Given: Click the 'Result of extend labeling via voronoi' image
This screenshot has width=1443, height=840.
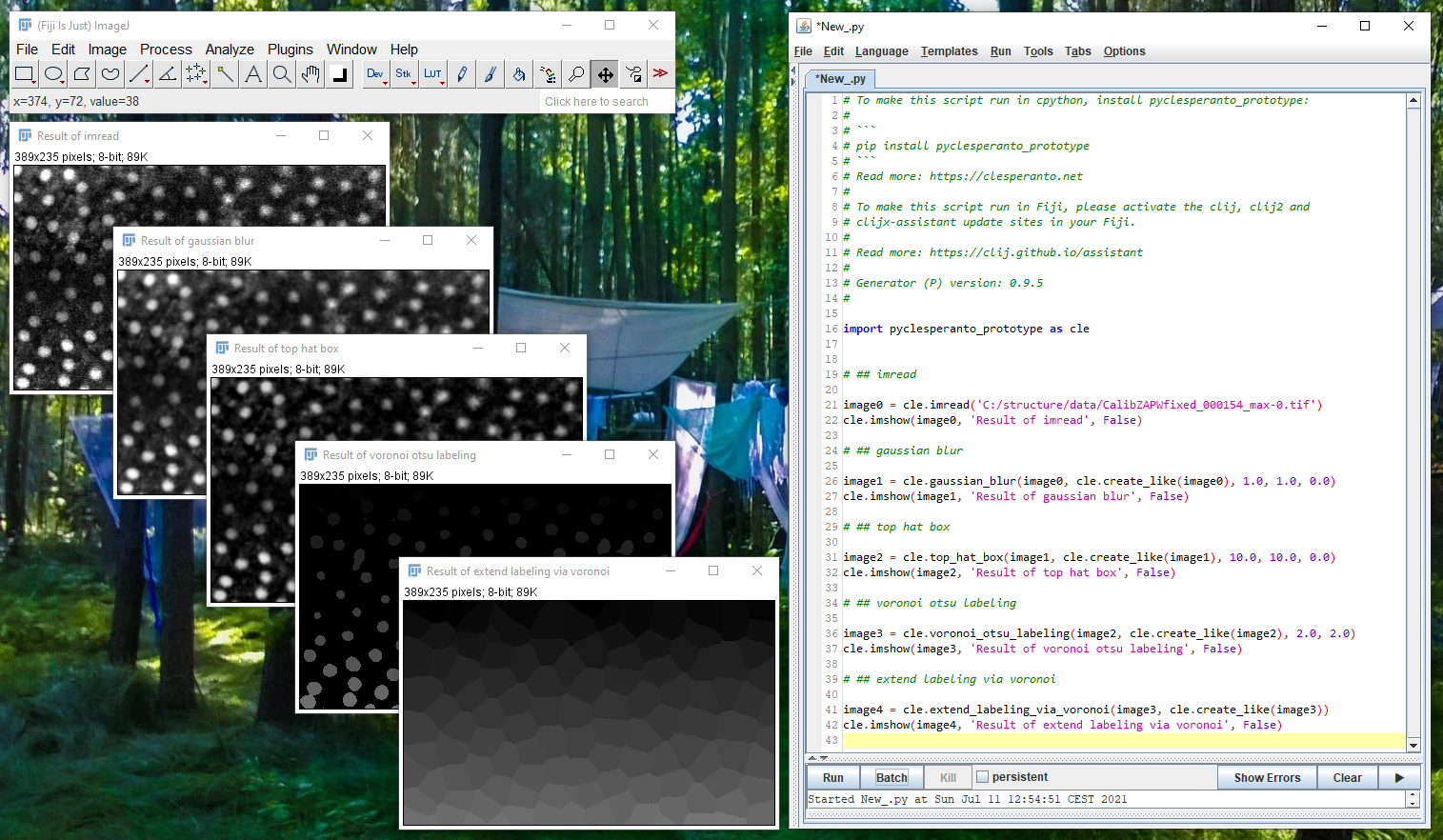Looking at the screenshot, I should click(589, 712).
